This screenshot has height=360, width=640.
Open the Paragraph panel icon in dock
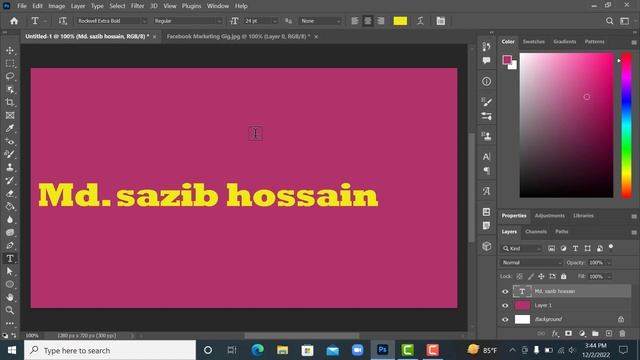(487, 171)
